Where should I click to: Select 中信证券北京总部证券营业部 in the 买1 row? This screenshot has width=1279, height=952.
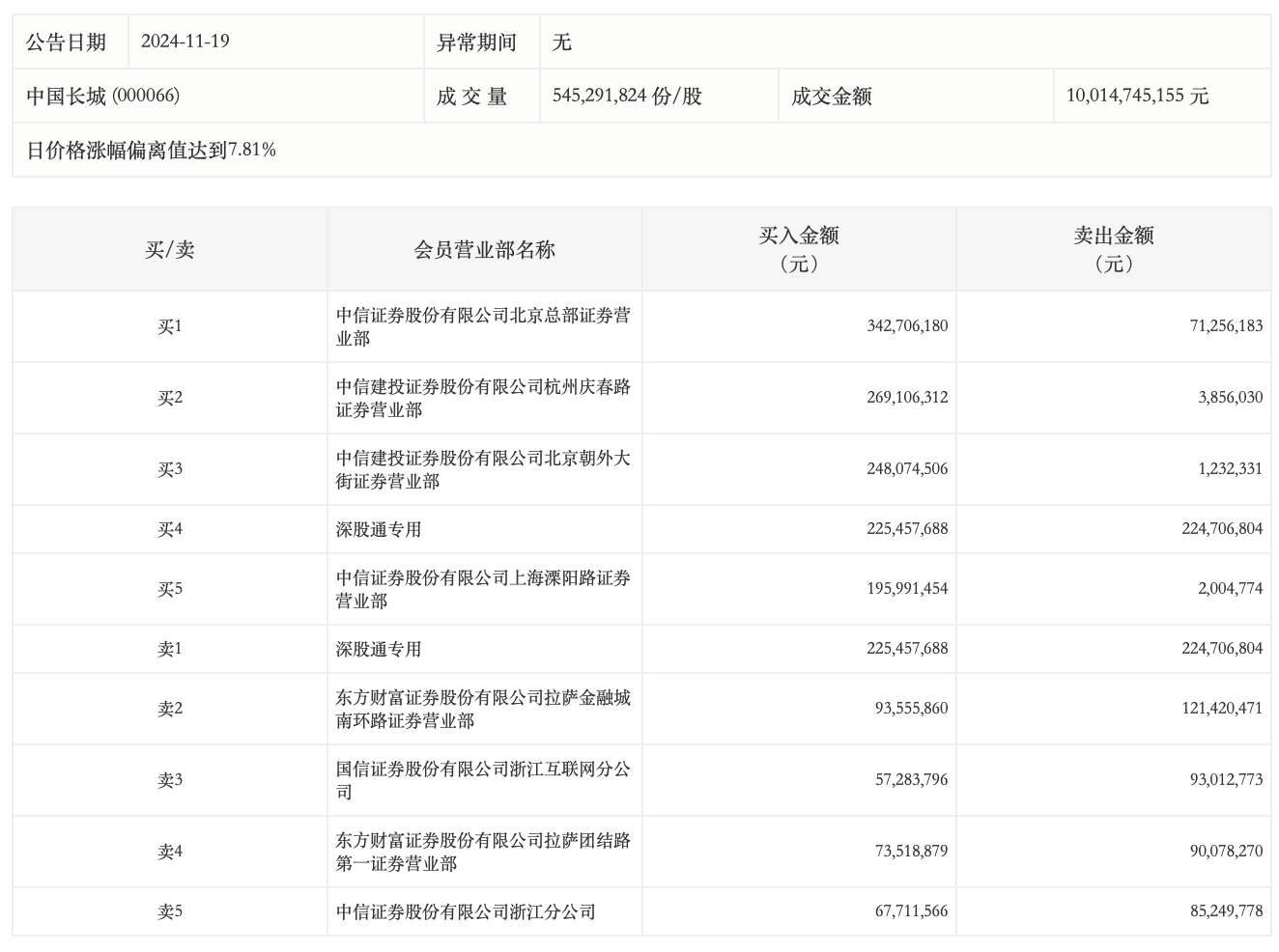(483, 326)
